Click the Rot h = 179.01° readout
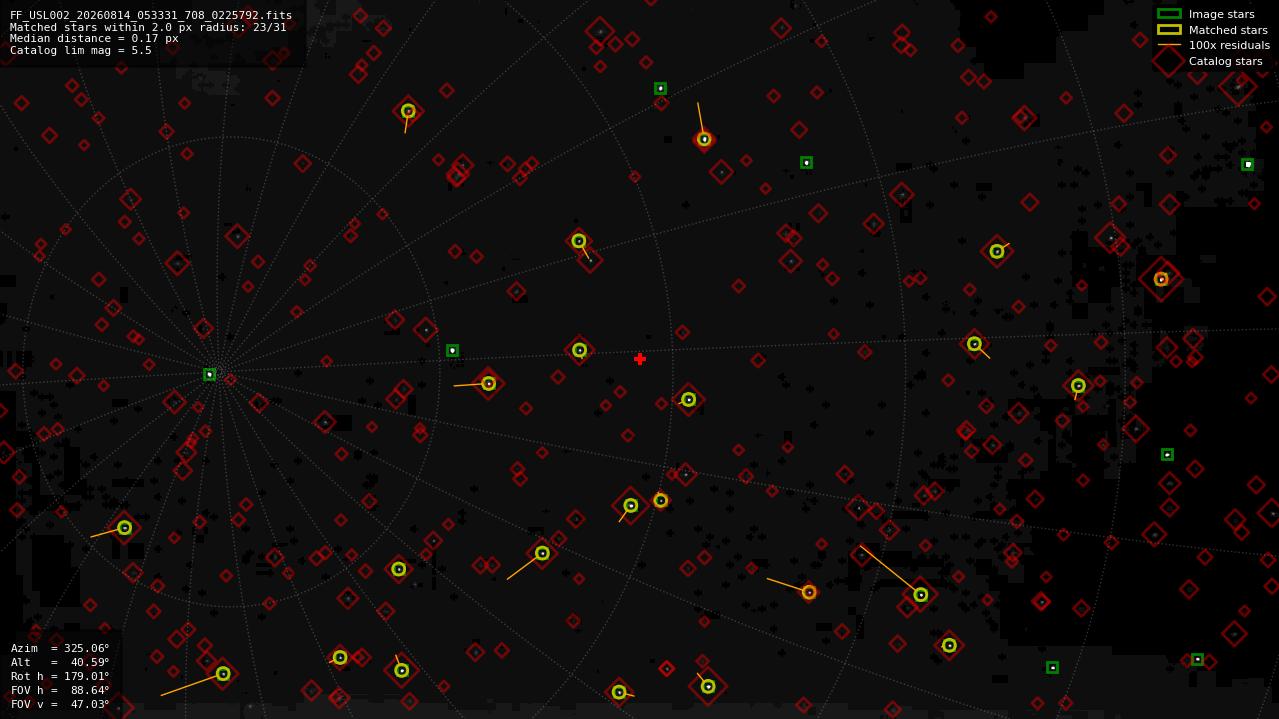This screenshot has height=719, width=1279. pos(60,676)
